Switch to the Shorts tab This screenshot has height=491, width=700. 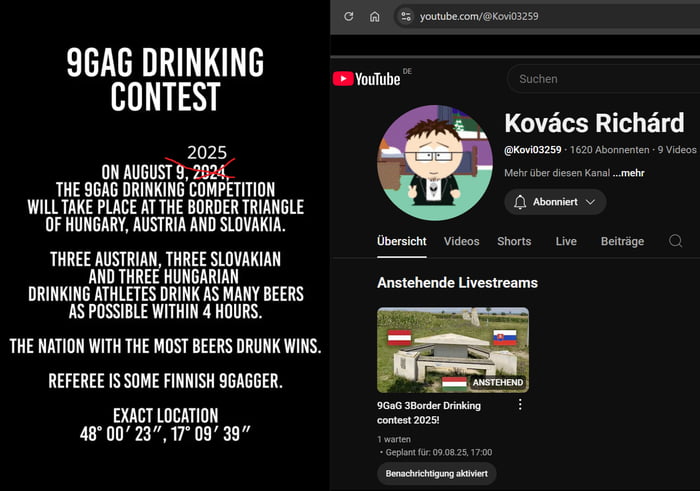pyautogui.click(x=514, y=241)
